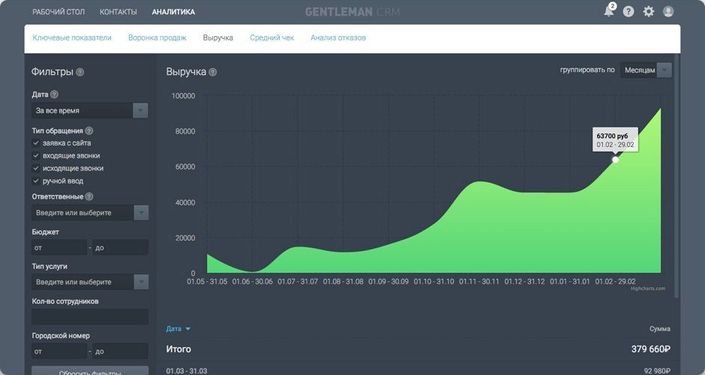The image size is (705, 375).
Task: Toggle the входящие звонки checkbox
Action: click(36, 156)
